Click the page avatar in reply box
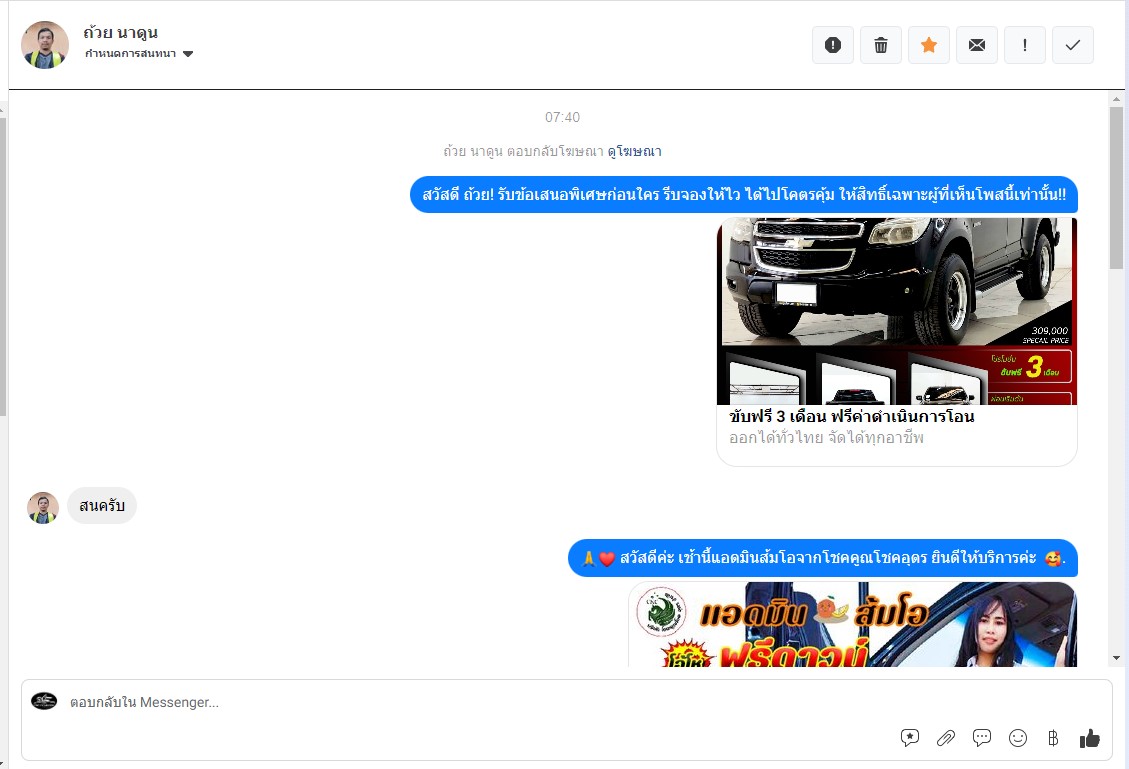Screen dimensions: 1129x769 click(x=44, y=701)
